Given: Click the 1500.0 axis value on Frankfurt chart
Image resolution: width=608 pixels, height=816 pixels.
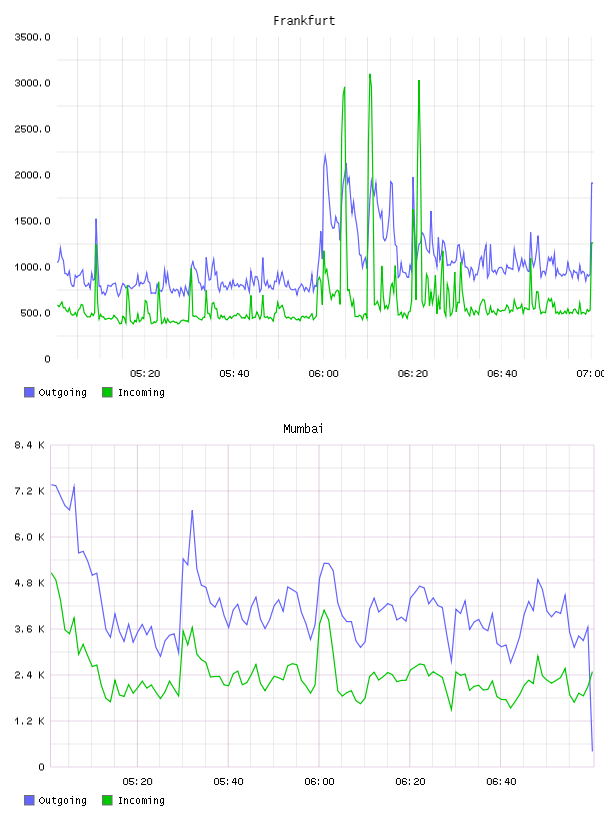Looking at the screenshot, I should 32,221.
